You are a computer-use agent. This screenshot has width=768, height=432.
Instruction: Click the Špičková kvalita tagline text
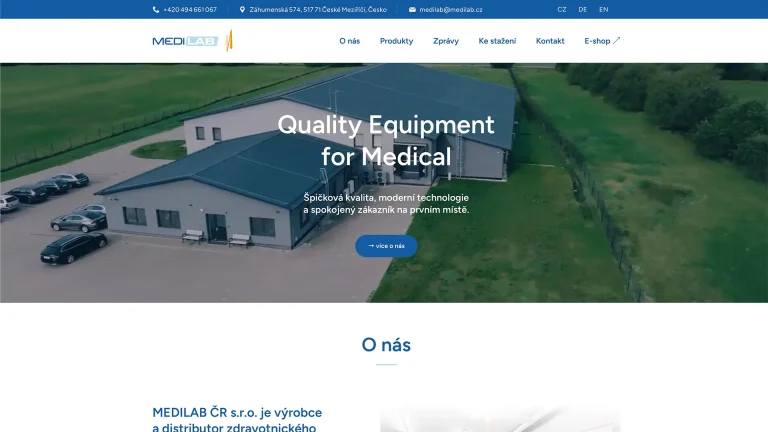point(386,204)
